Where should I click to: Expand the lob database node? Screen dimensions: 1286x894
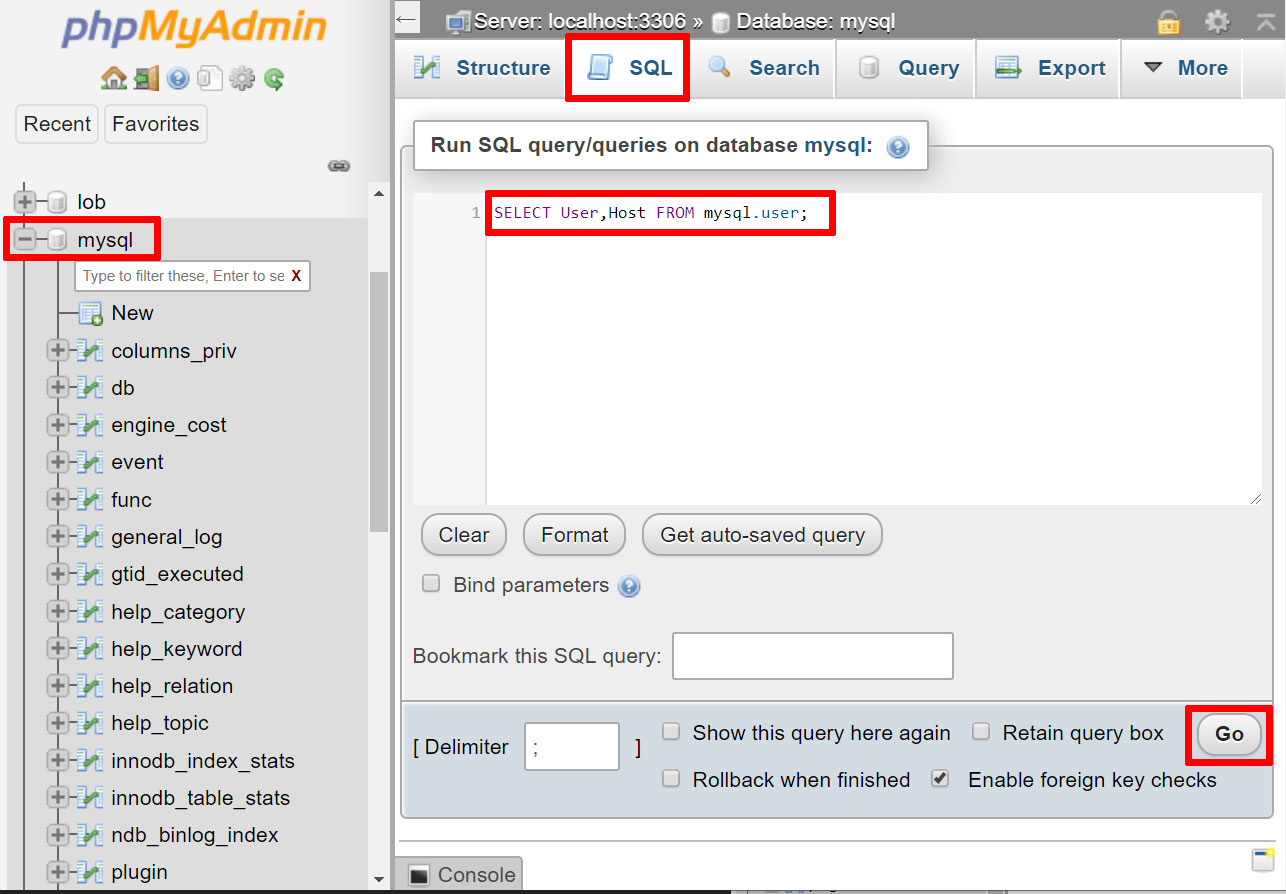click(x=25, y=202)
